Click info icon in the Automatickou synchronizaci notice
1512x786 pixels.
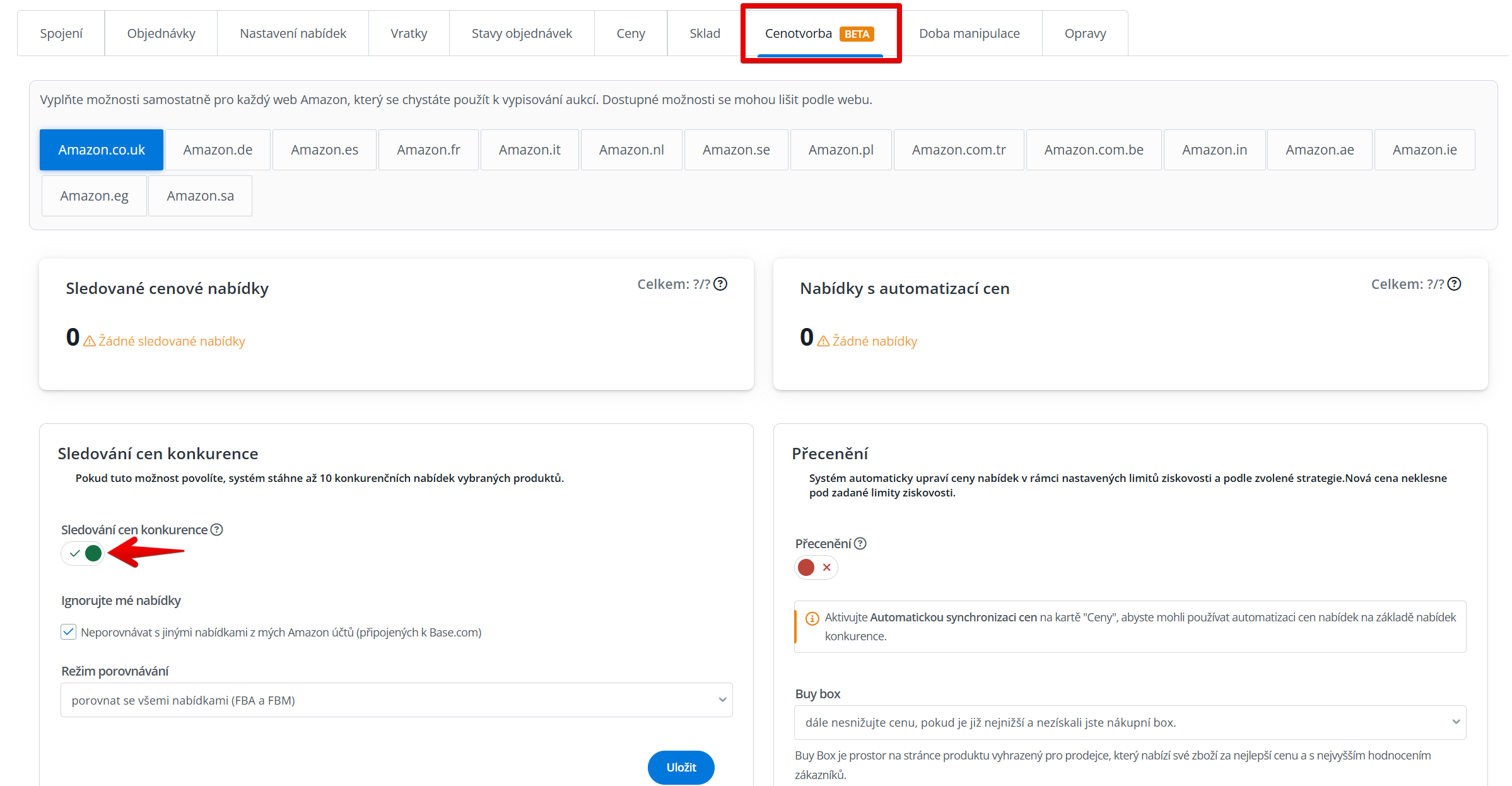(x=812, y=618)
